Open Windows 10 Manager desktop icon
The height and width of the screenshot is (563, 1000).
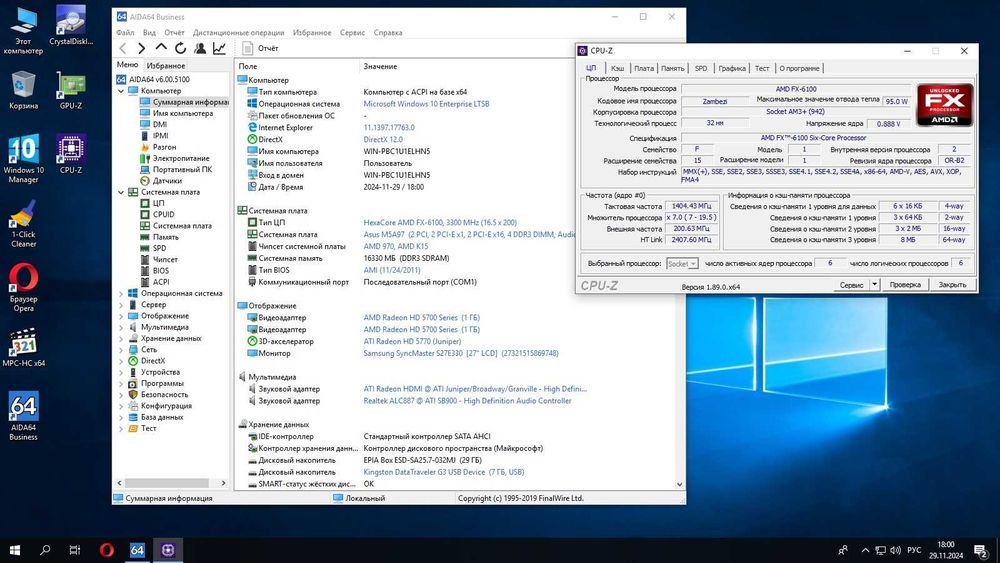click(24, 159)
